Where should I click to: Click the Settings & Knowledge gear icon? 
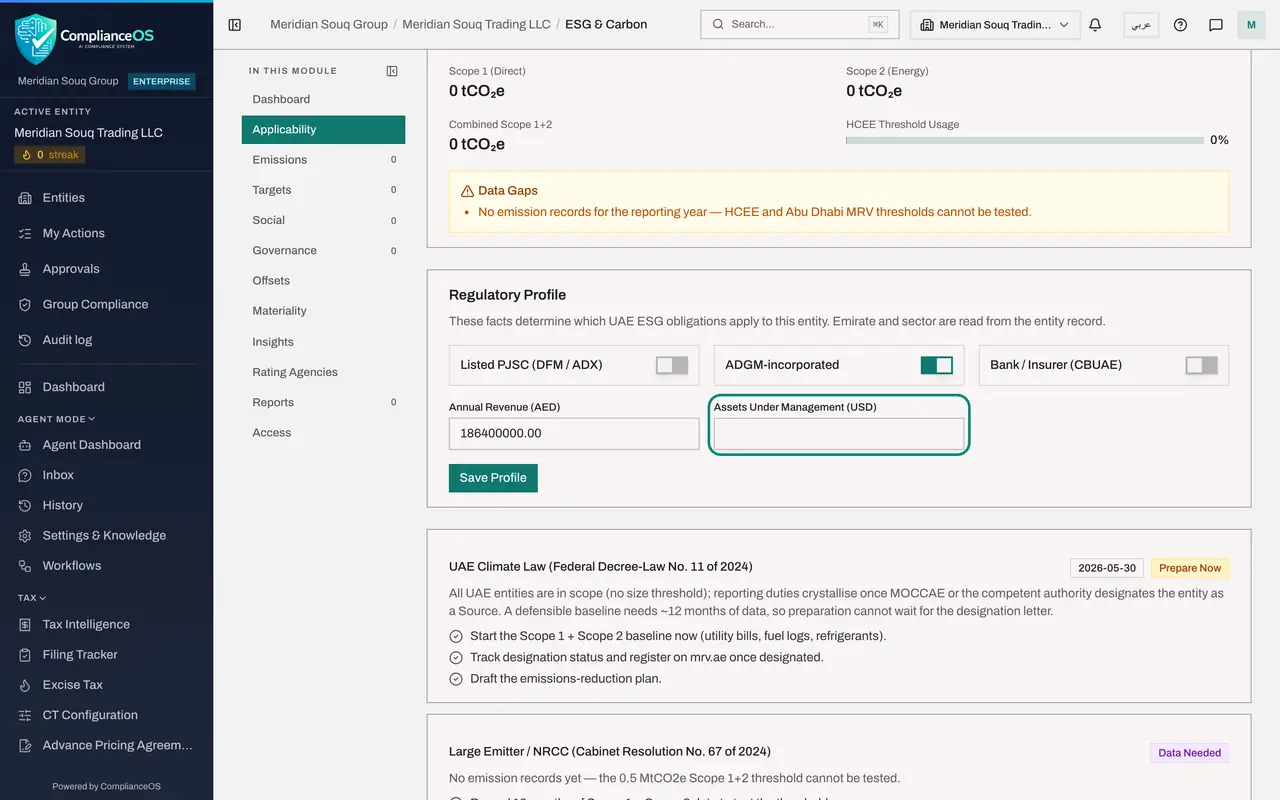tap(25, 536)
